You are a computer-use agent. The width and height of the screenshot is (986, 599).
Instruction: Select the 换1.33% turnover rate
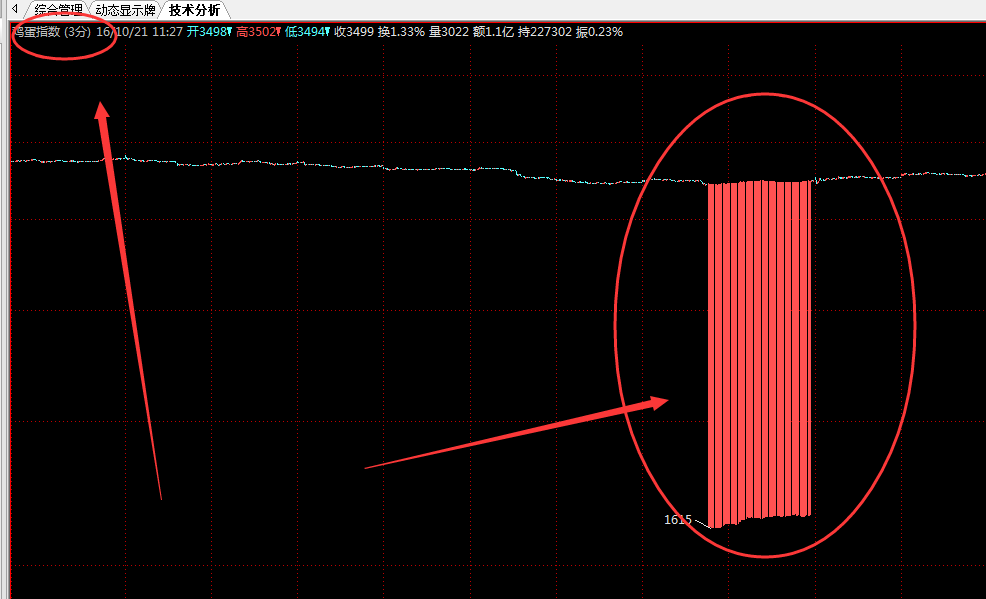(401, 32)
